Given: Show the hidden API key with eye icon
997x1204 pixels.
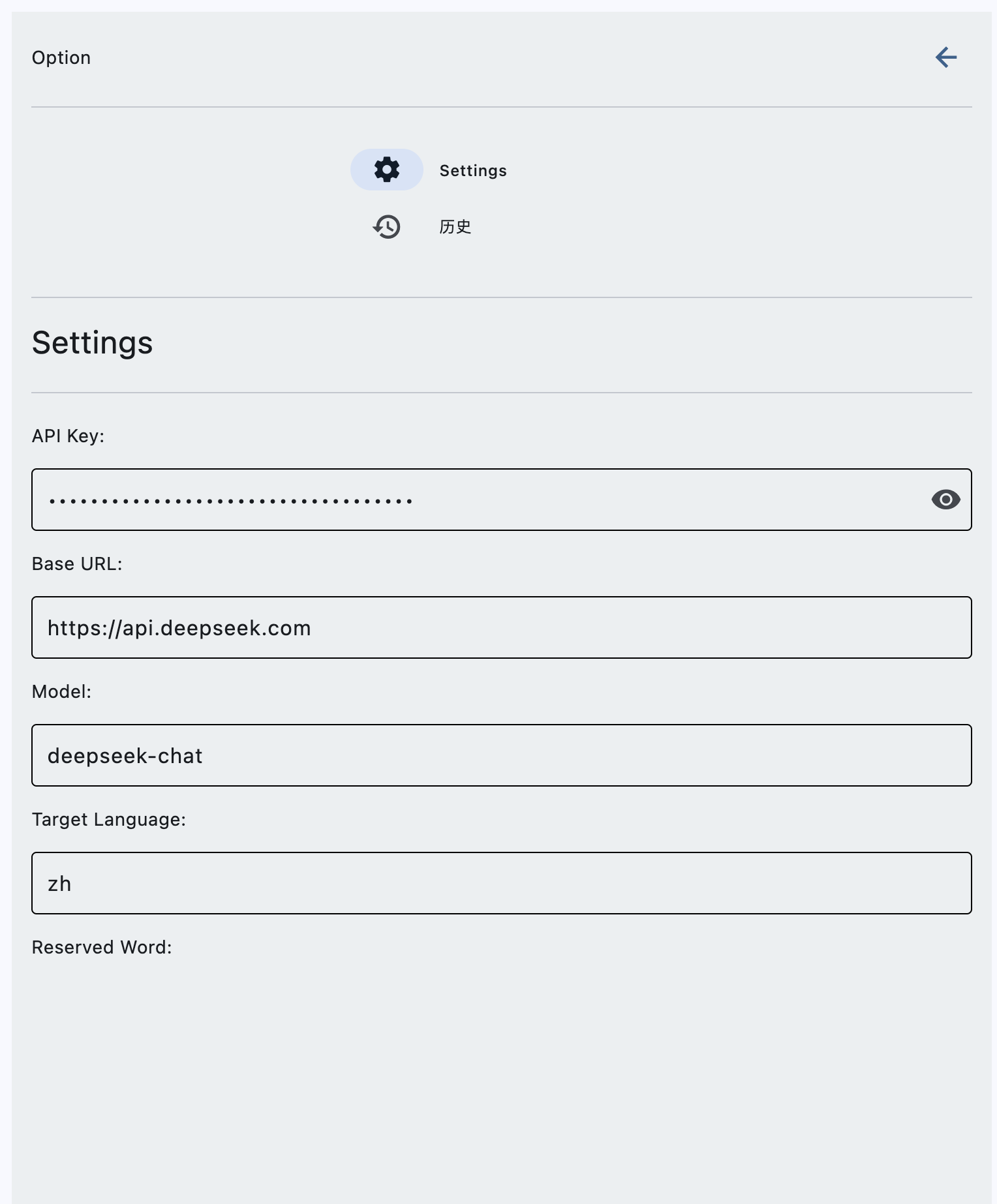Looking at the screenshot, I should click(945, 500).
